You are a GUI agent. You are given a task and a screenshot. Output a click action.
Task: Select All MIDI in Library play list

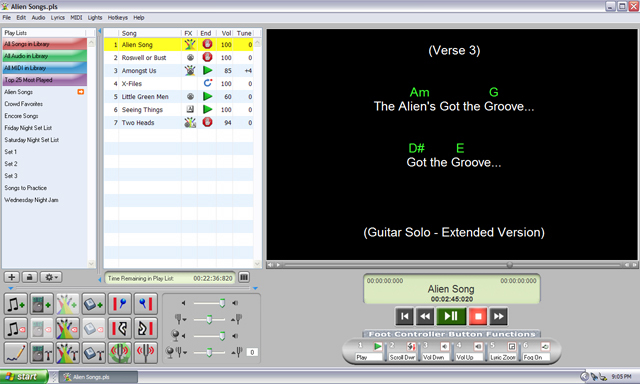point(45,68)
